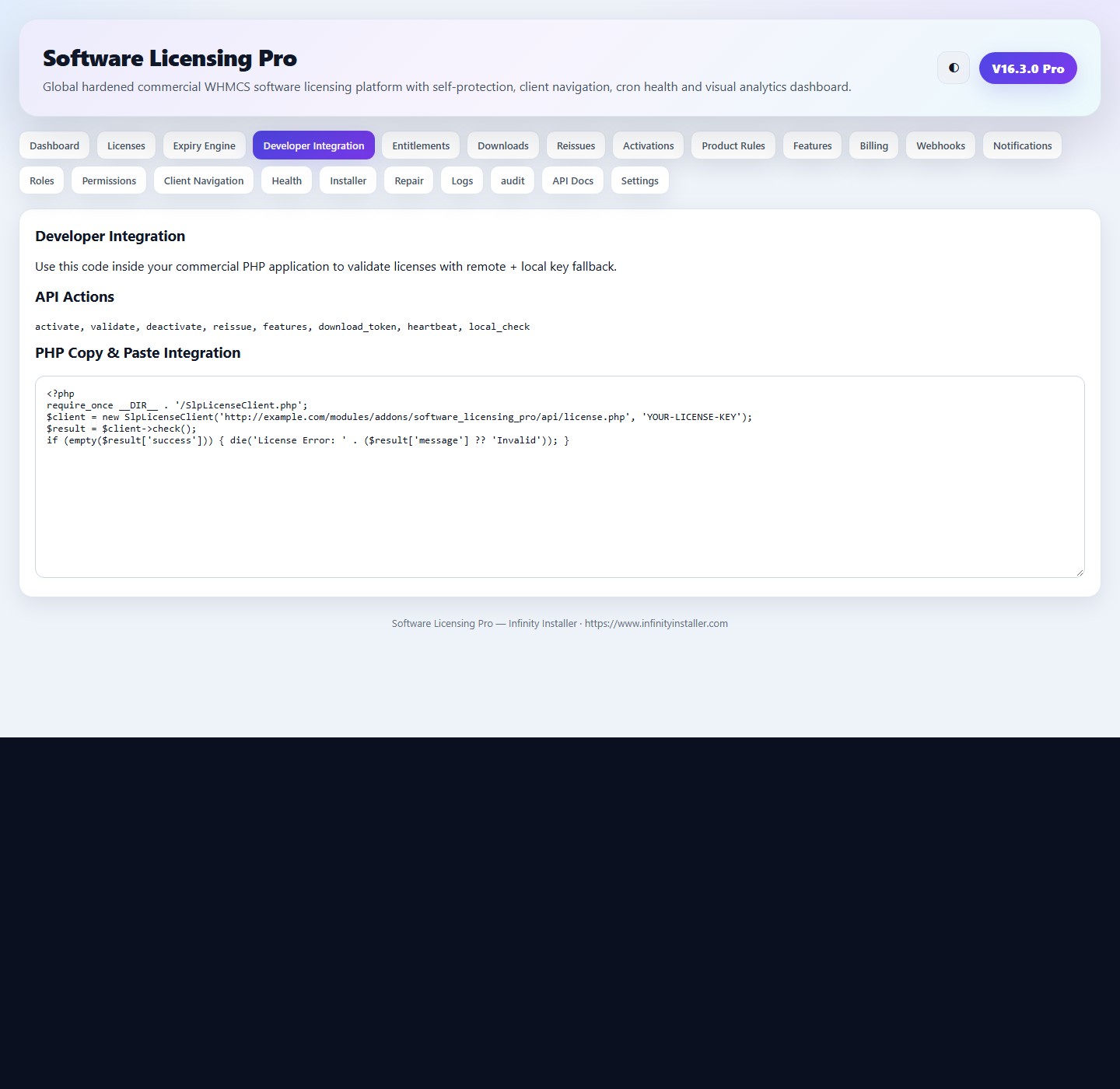Switch to the Settings tab

(640, 180)
